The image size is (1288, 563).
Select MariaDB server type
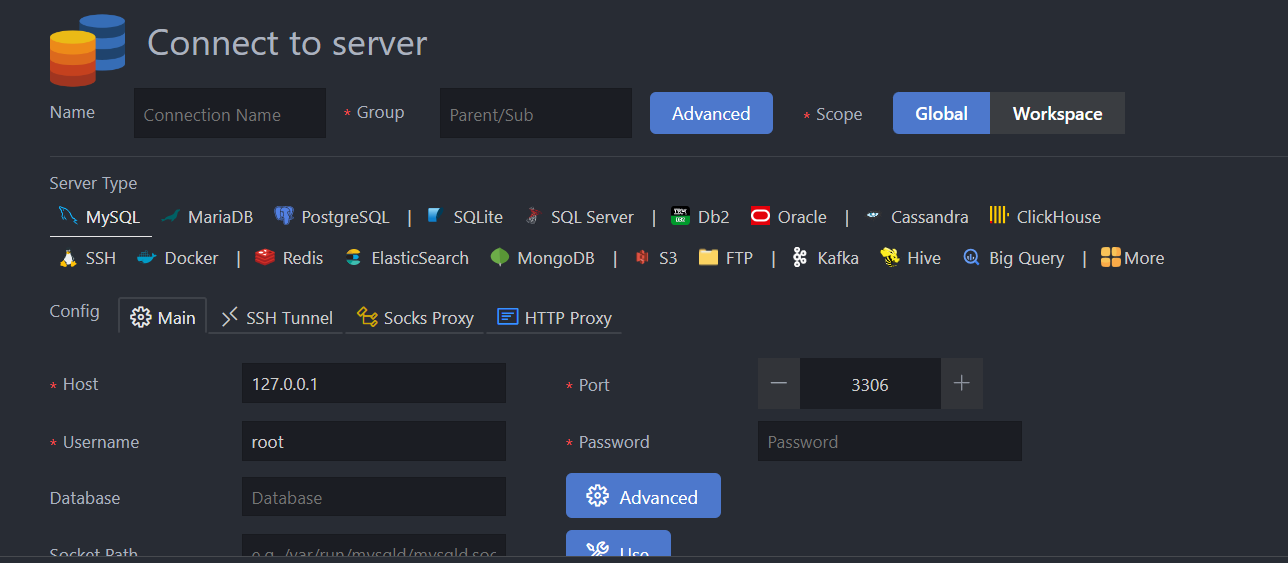tap(207, 217)
